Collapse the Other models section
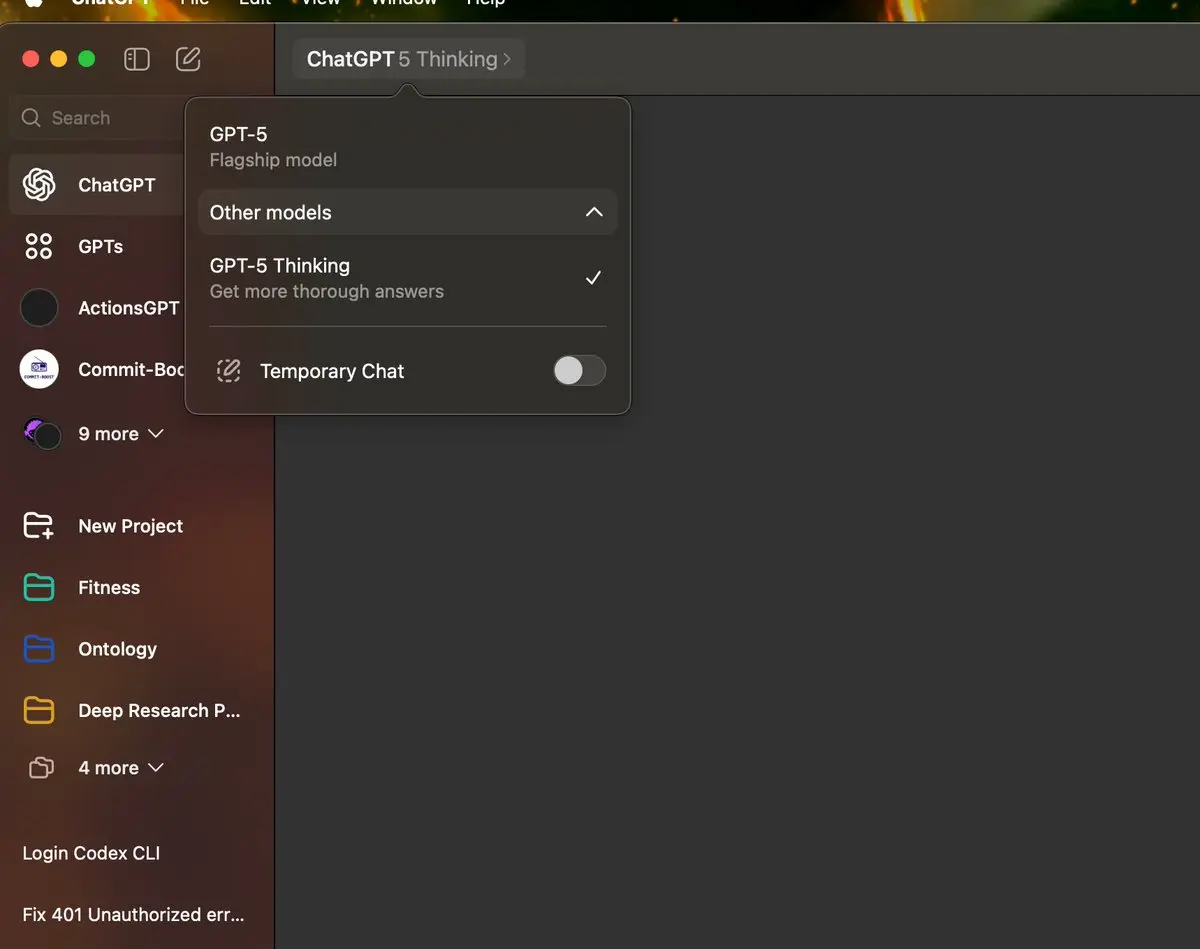Image resolution: width=1200 pixels, height=949 pixels. (408, 212)
